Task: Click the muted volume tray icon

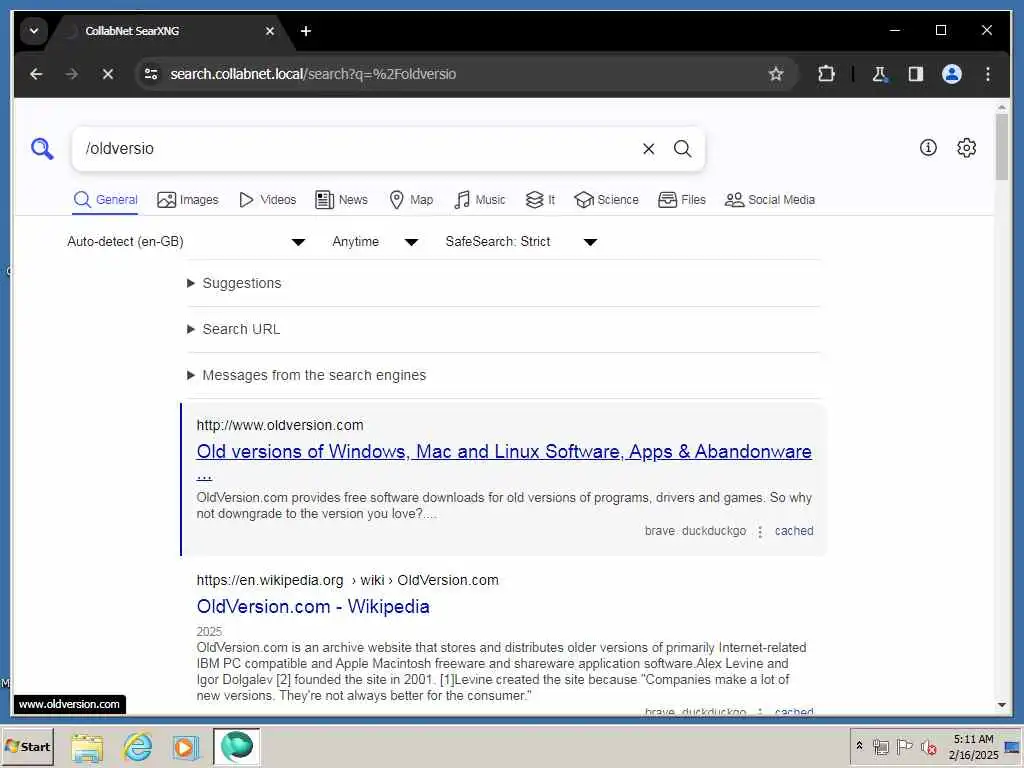Action: (928, 746)
